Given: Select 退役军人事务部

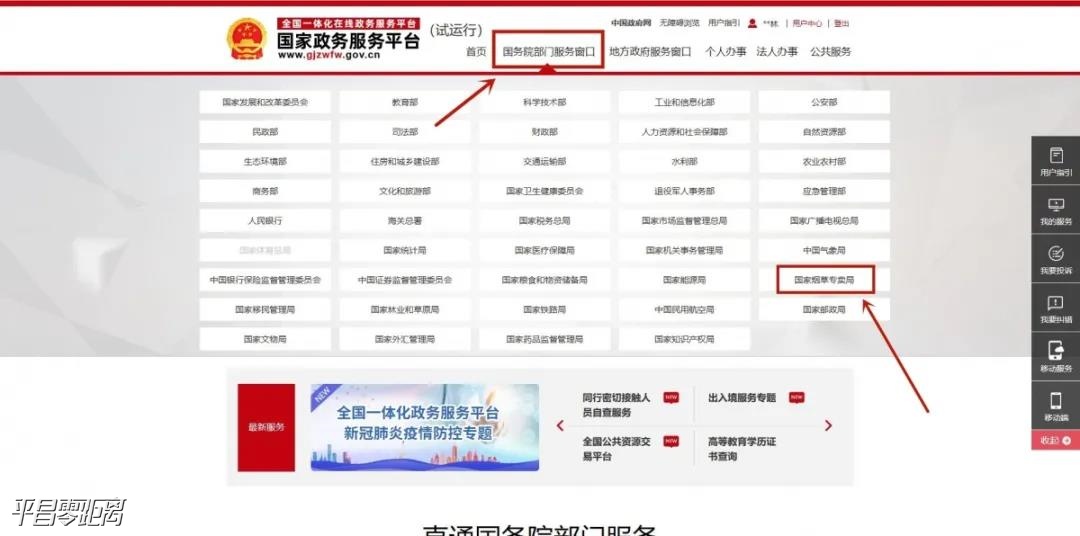Looking at the screenshot, I should 685,191.
